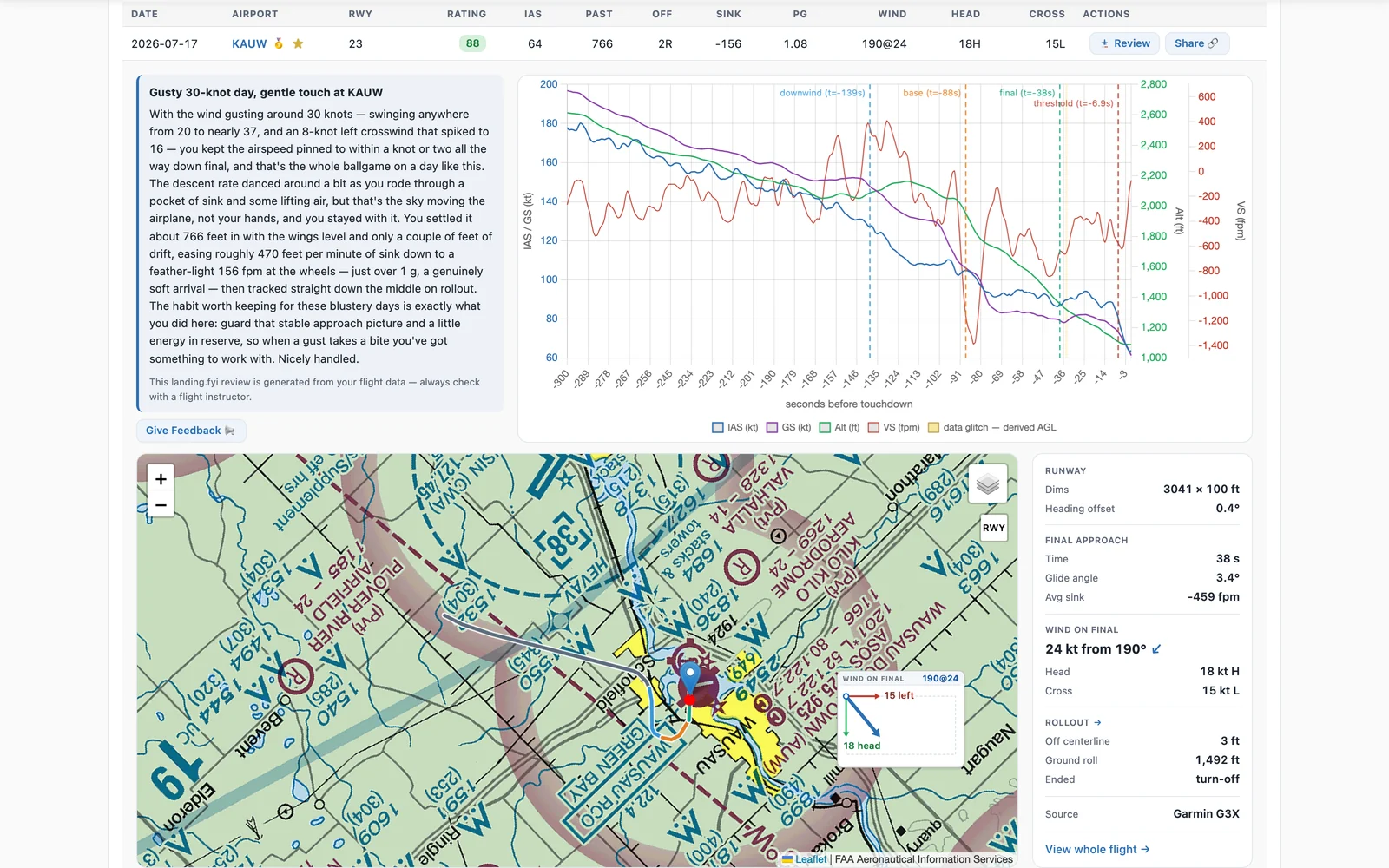Image resolution: width=1389 pixels, height=868 pixels.
Task: Click the 88 rating badge
Action: pyautogui.click(x=472, y=43)
